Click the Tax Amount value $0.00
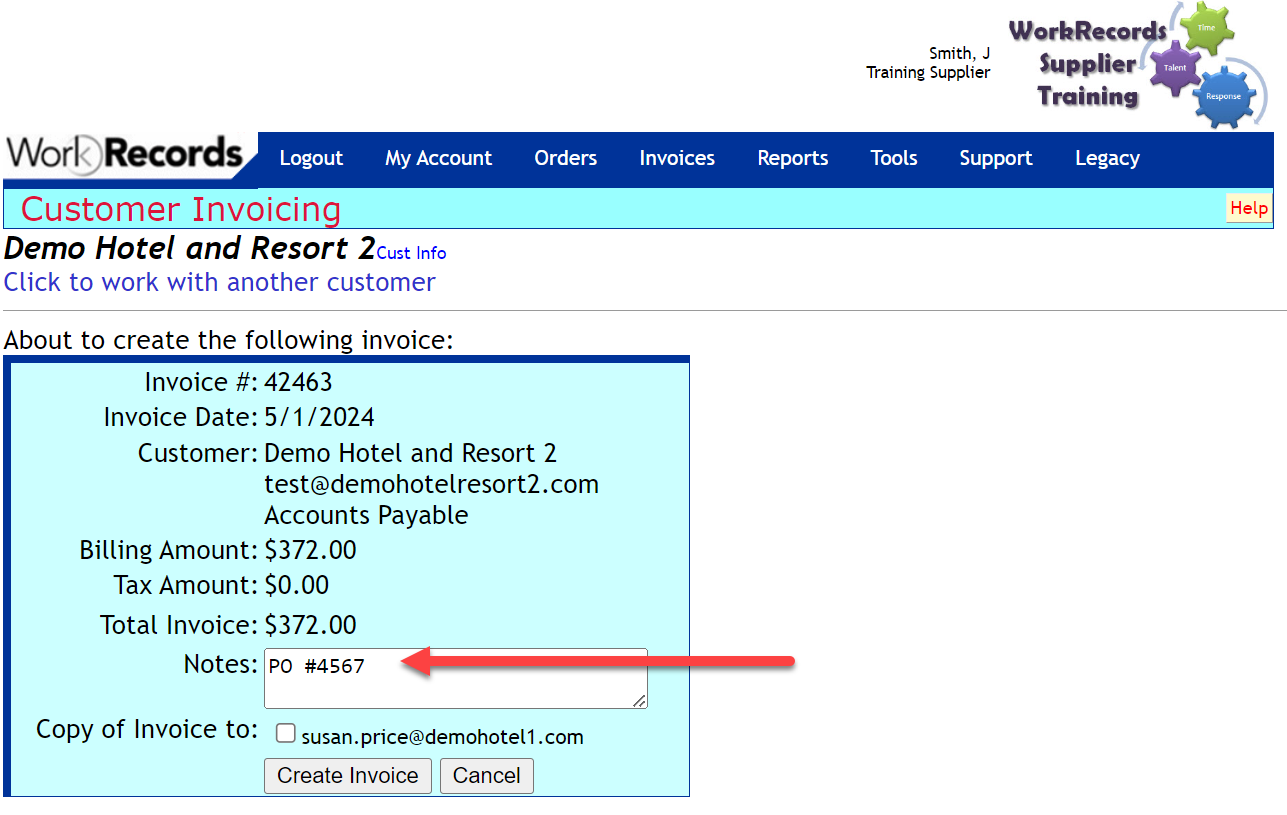 click(x=297, y=585)
